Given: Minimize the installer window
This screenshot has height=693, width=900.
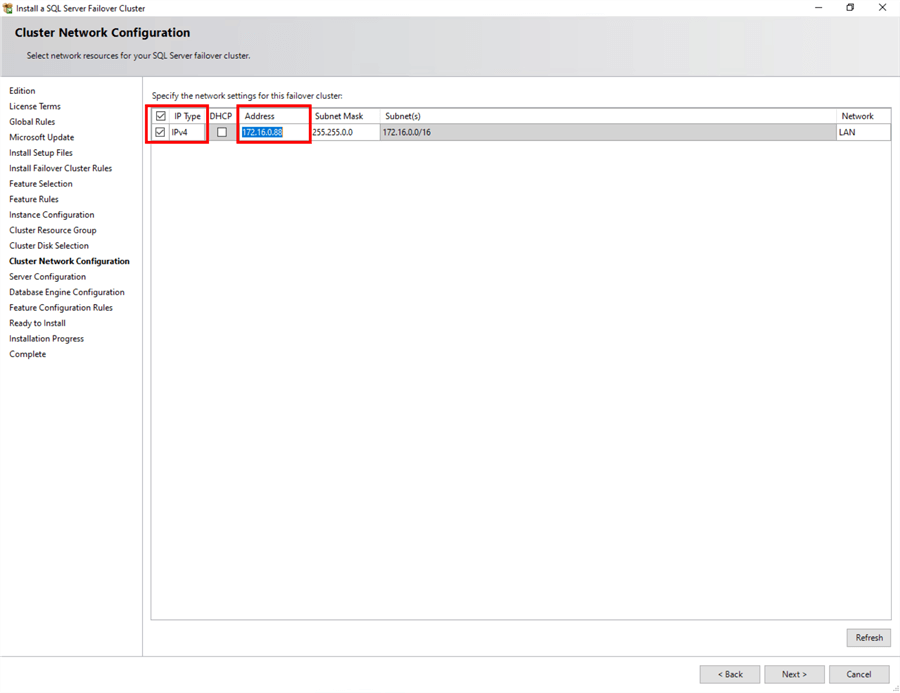Looking at the screenshot, I should click(x=818, y=7).
